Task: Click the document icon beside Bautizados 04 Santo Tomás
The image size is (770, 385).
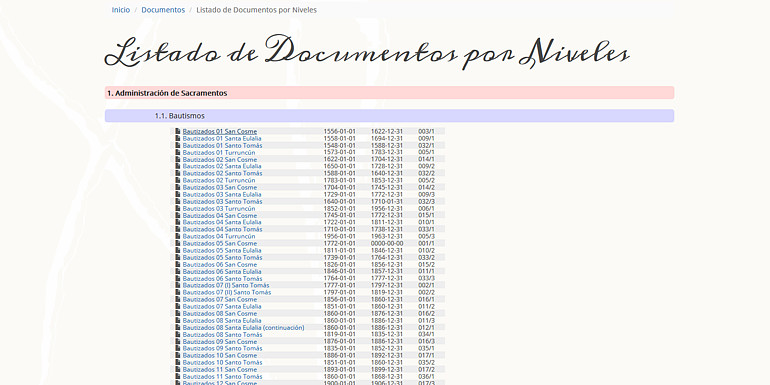Action: pos(178,229)
